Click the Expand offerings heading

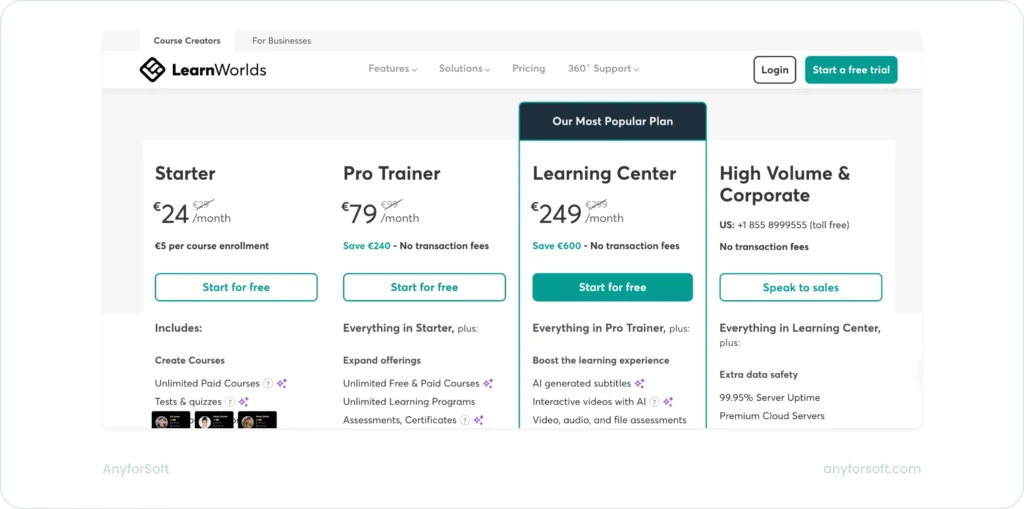pyautogui.click(x=382, y=361)
